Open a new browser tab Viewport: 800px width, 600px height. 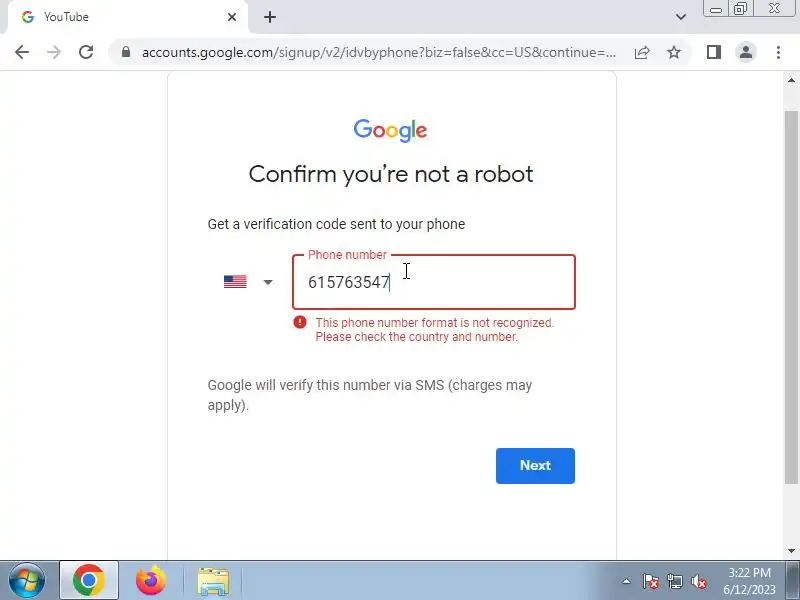[270, 17]
